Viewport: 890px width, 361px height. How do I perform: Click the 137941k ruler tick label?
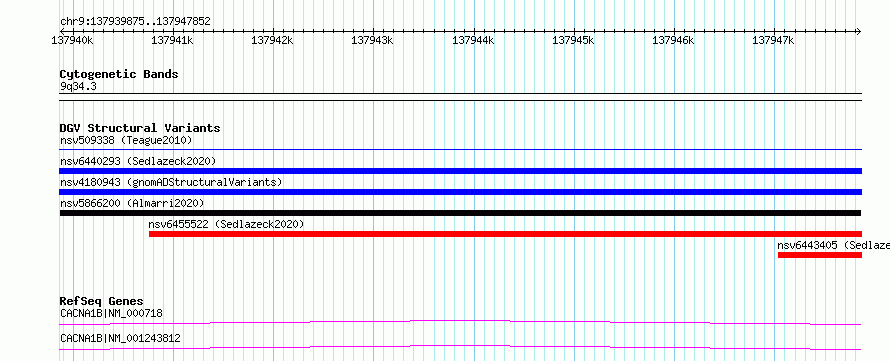tap(173, 40)
